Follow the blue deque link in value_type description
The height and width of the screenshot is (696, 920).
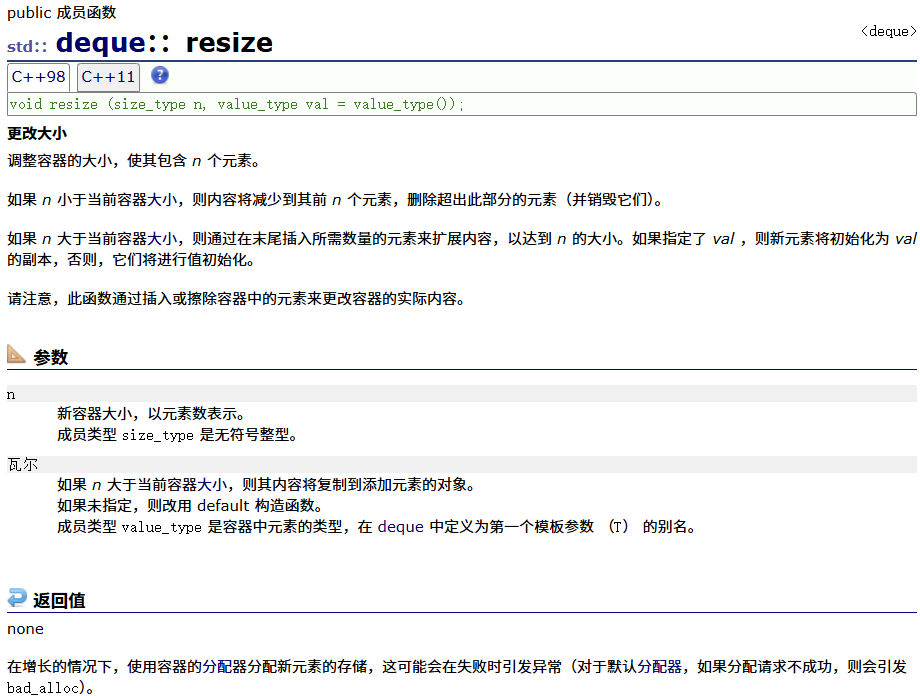pos(401,526)
